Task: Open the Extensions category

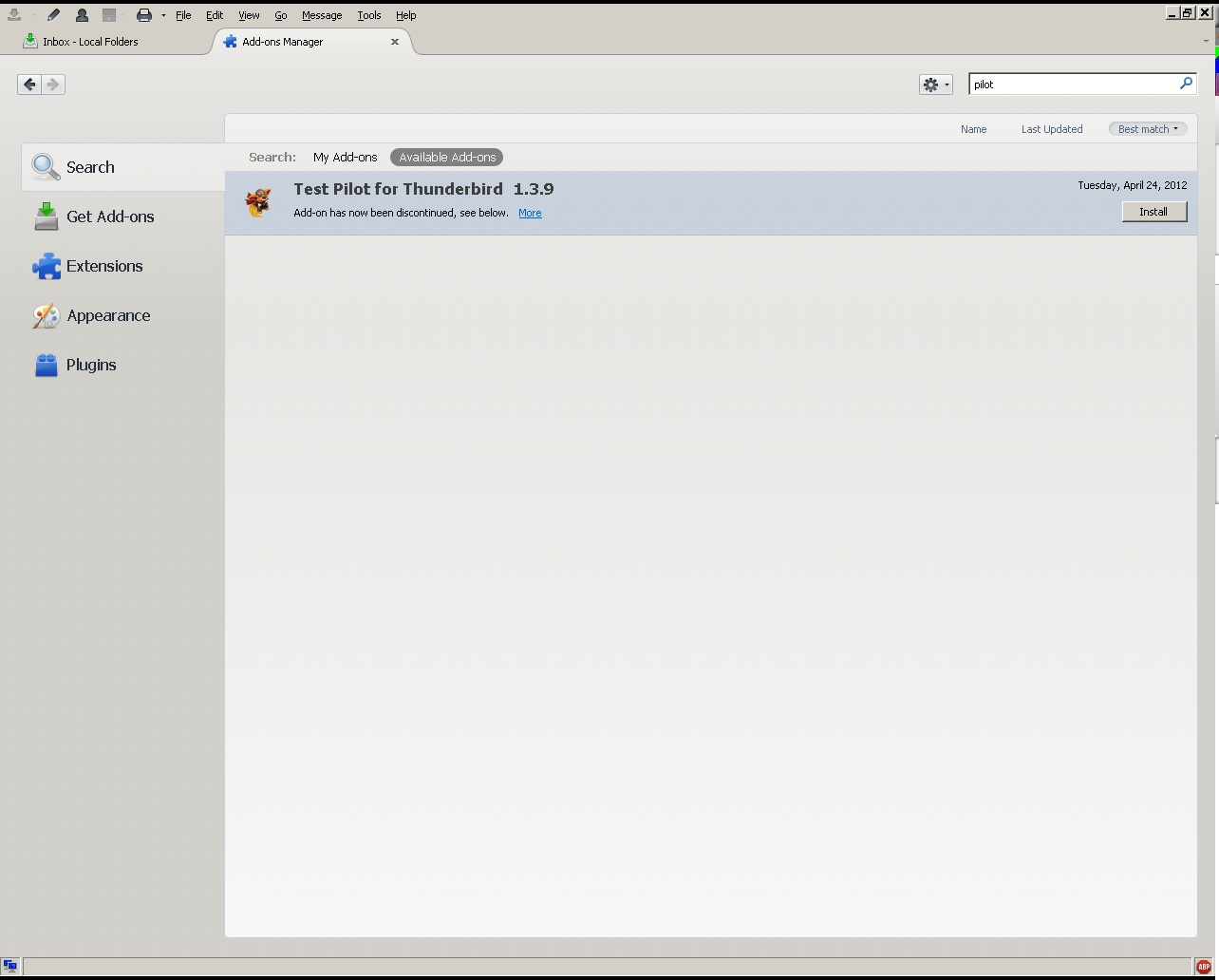Action: (x=123, y=266)
